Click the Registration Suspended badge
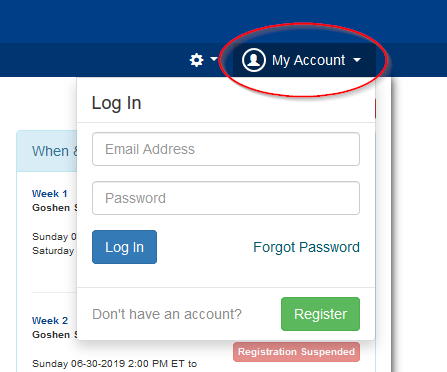 coord(296,352)
